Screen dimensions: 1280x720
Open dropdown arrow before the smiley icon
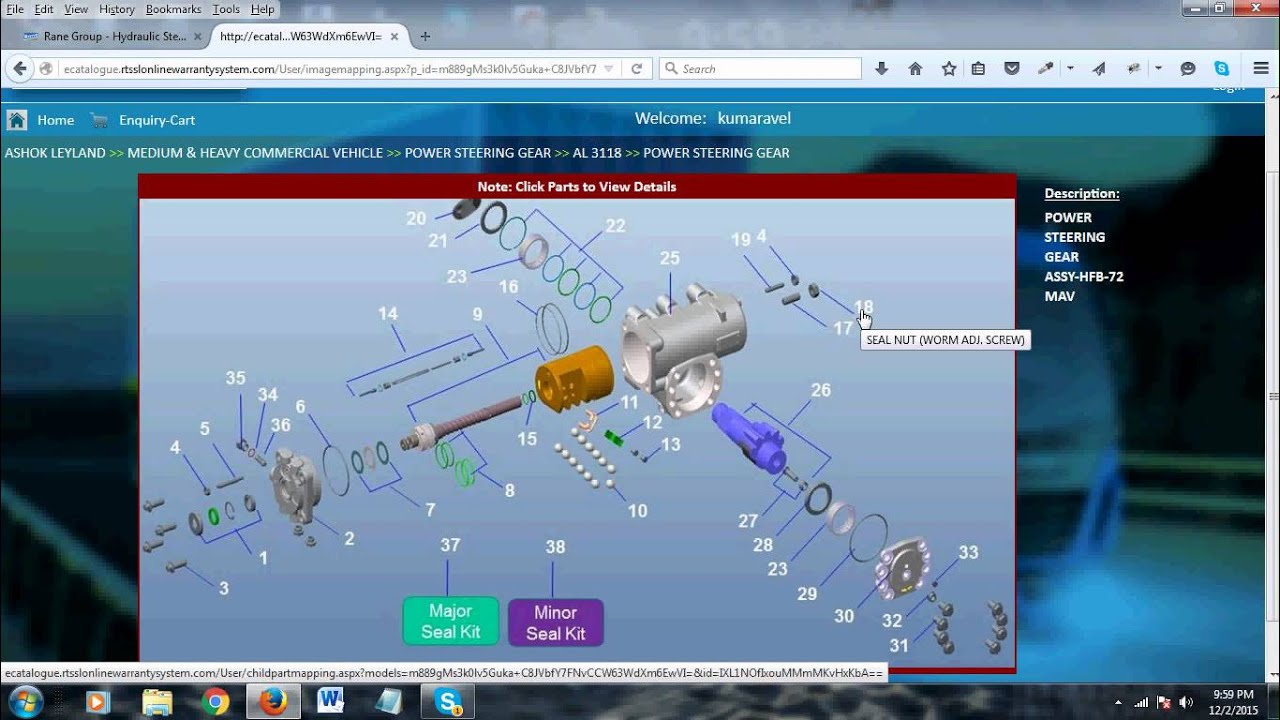[x=1158, y=69]
